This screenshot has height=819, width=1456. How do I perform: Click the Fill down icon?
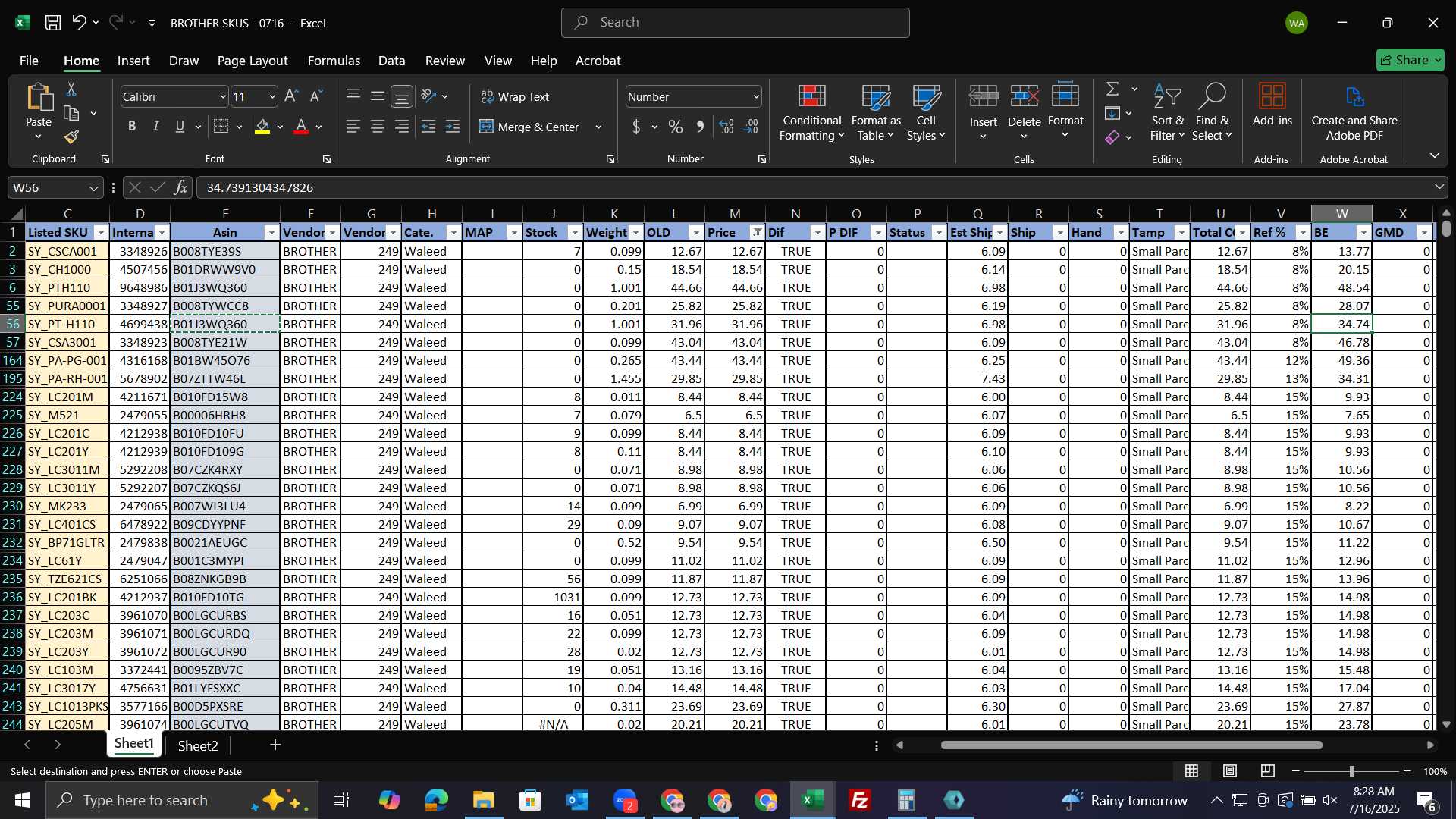tap(1112, 114)
